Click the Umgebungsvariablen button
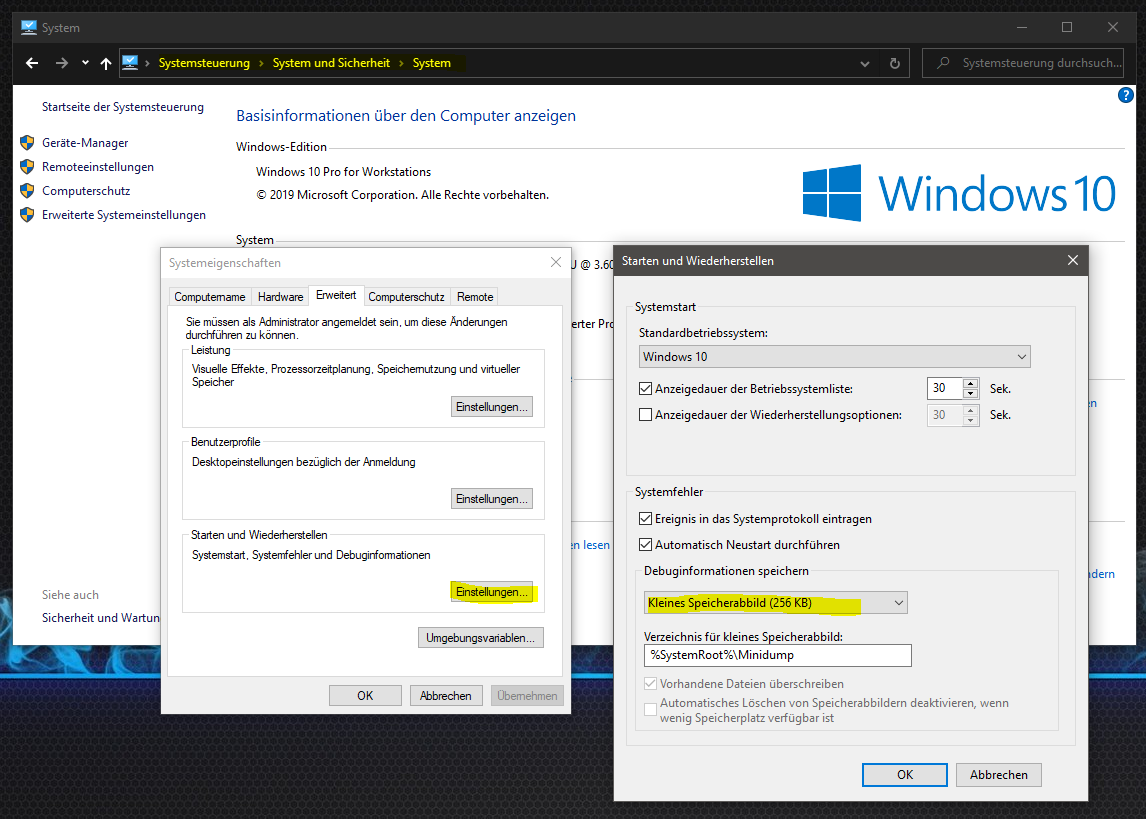This screenshot has height=819, width=1146. [481, 637]
